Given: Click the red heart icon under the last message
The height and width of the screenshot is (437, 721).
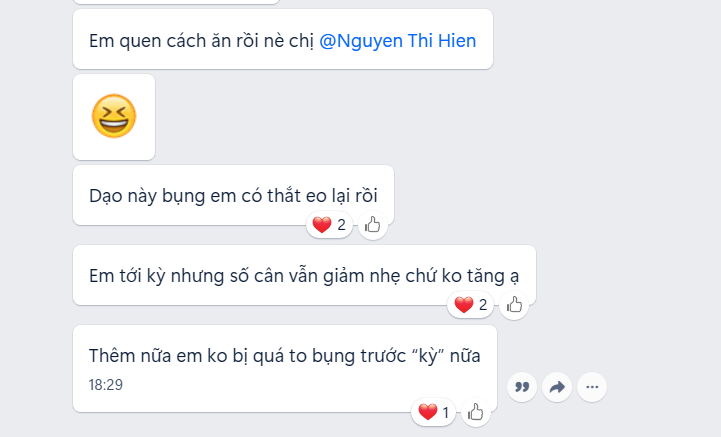Looking at the screenshot, I should point(428,412).
